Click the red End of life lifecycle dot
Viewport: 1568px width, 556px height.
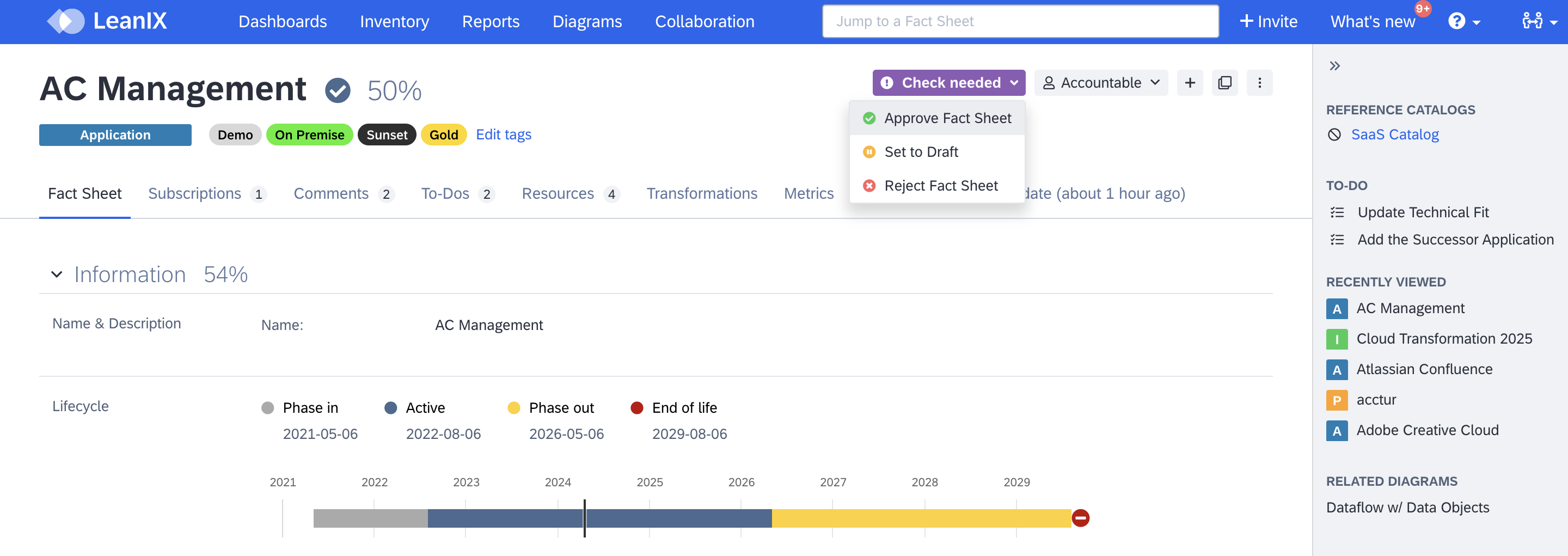coord(636,408)
